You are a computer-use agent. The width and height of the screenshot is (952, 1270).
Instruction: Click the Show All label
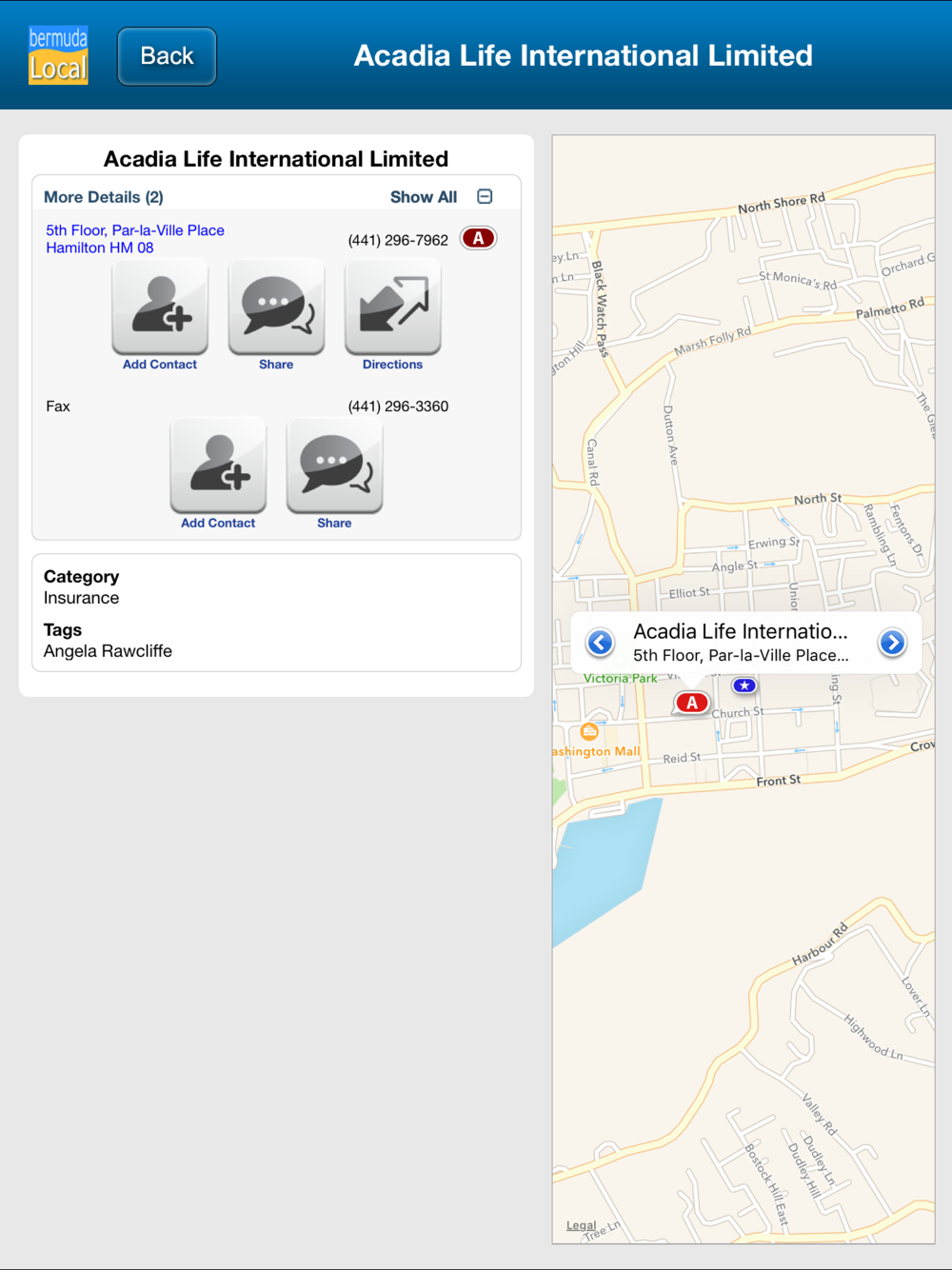pos(424,197)
